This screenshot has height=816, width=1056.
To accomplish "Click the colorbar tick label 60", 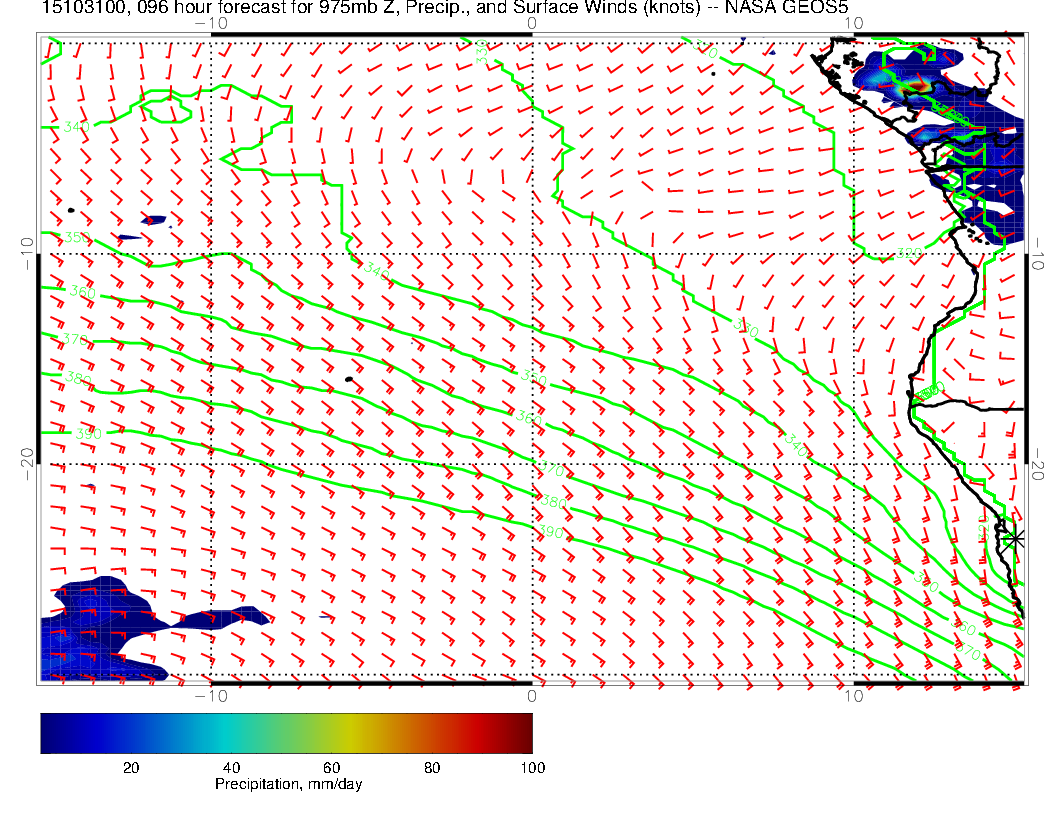I will tap(331, 767).
